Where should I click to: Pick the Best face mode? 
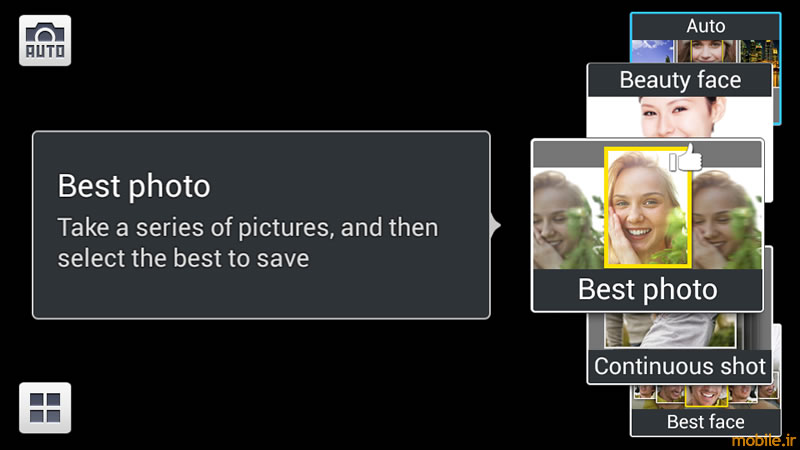(706, 422)
